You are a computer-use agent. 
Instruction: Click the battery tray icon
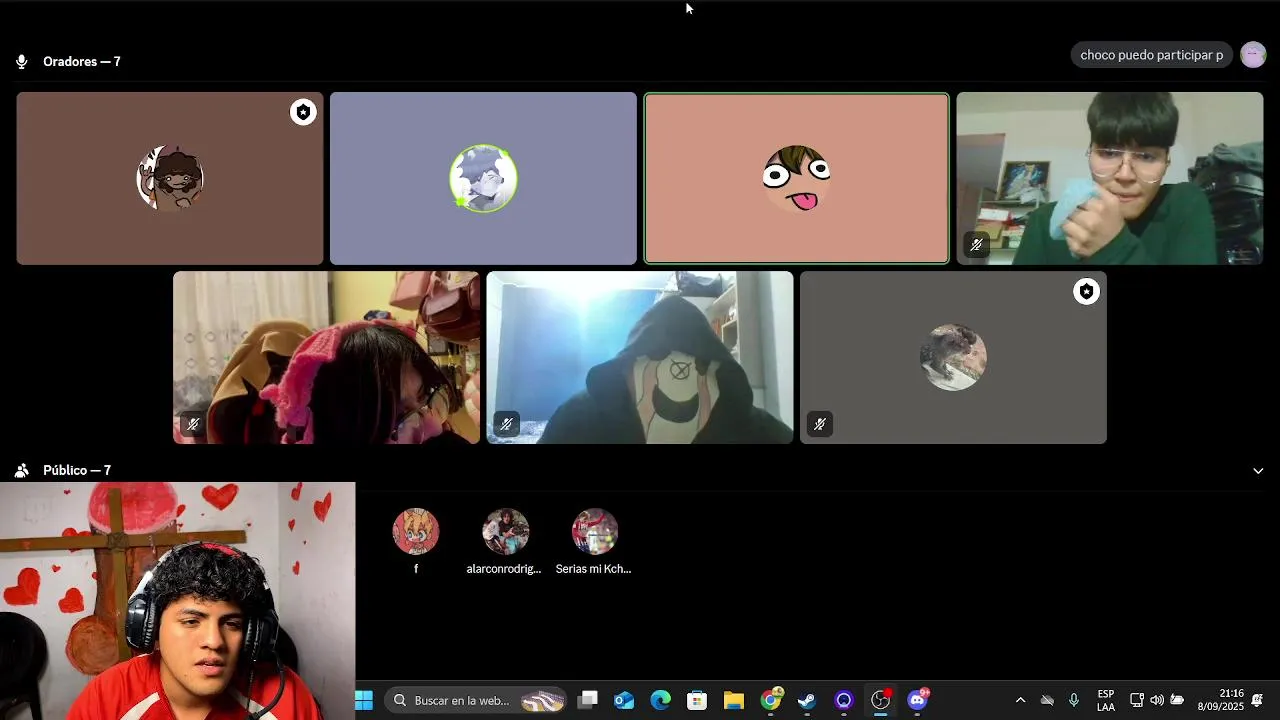(x=1177, y=701)
